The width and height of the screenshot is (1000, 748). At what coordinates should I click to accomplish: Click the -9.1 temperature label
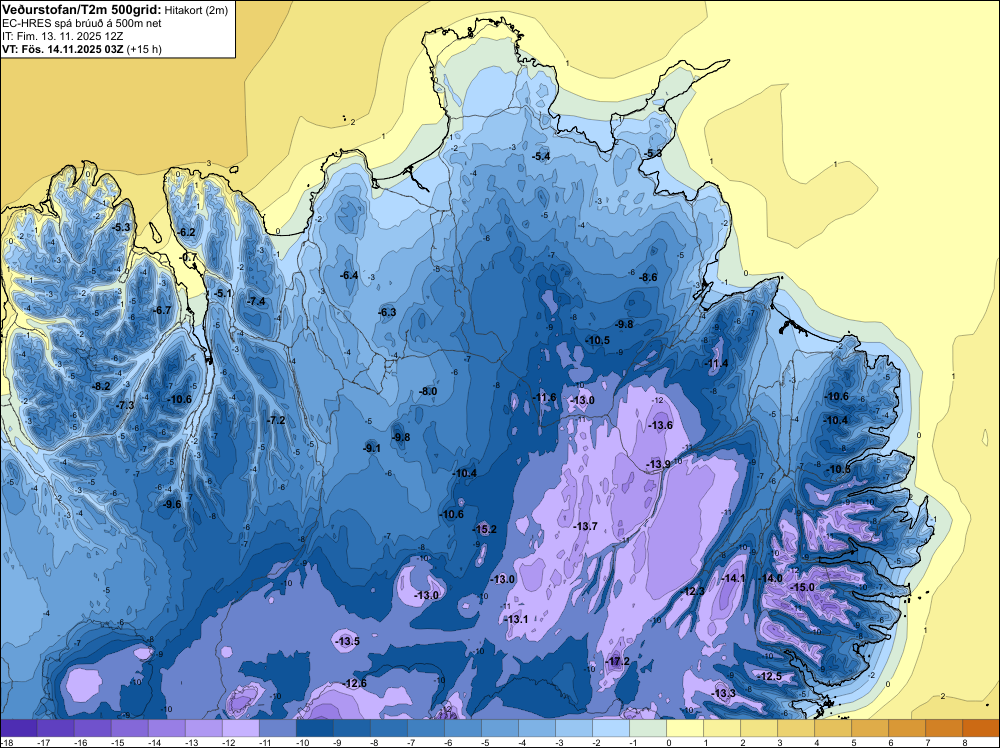click(x=371, y=448)
